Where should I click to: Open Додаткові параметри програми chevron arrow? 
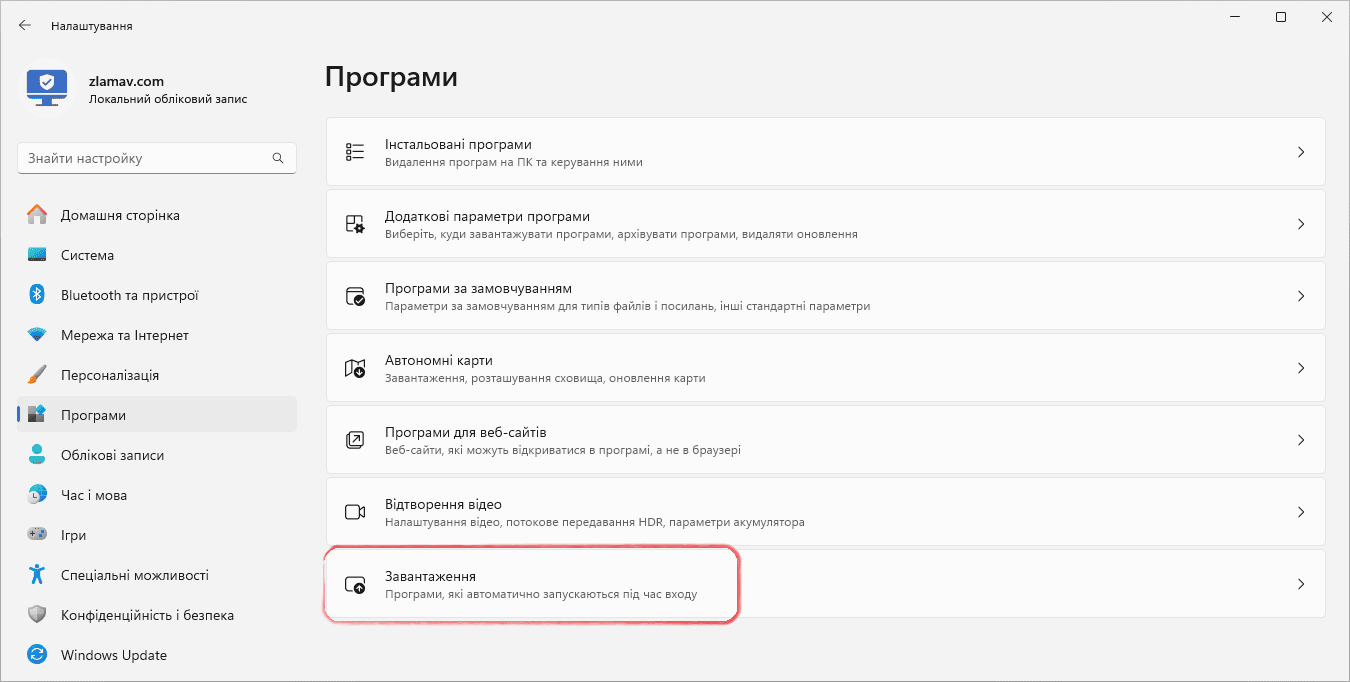(x=1301, y=224)
